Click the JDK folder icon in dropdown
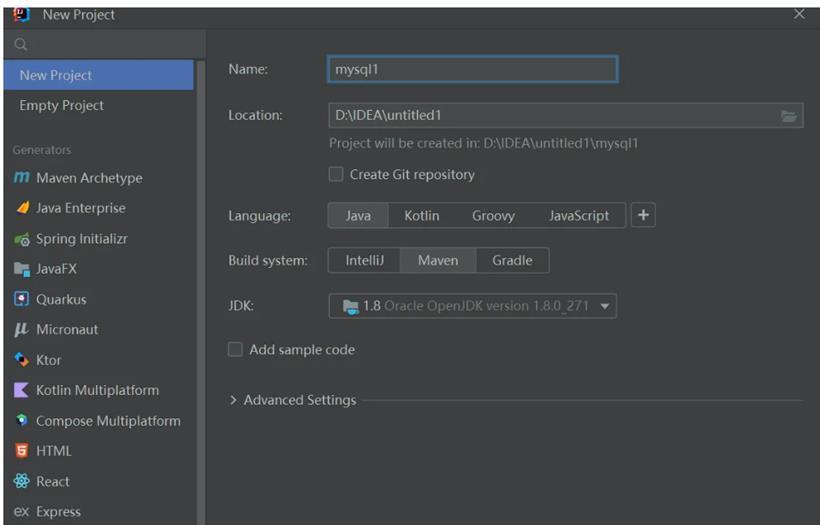The image size is (820, 525). (x=350, y=306)
